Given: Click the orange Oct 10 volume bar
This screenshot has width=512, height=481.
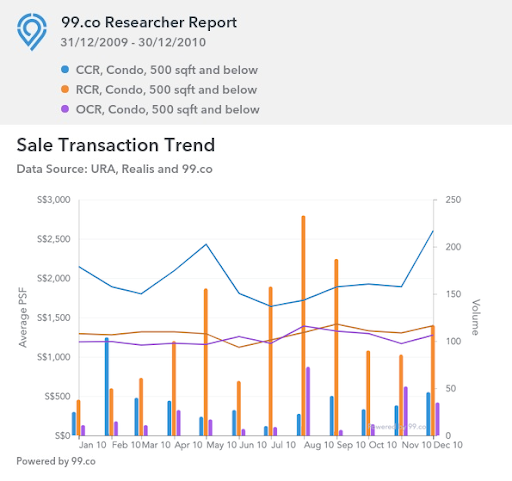Looking at the screenshot, I should [368, 393].
